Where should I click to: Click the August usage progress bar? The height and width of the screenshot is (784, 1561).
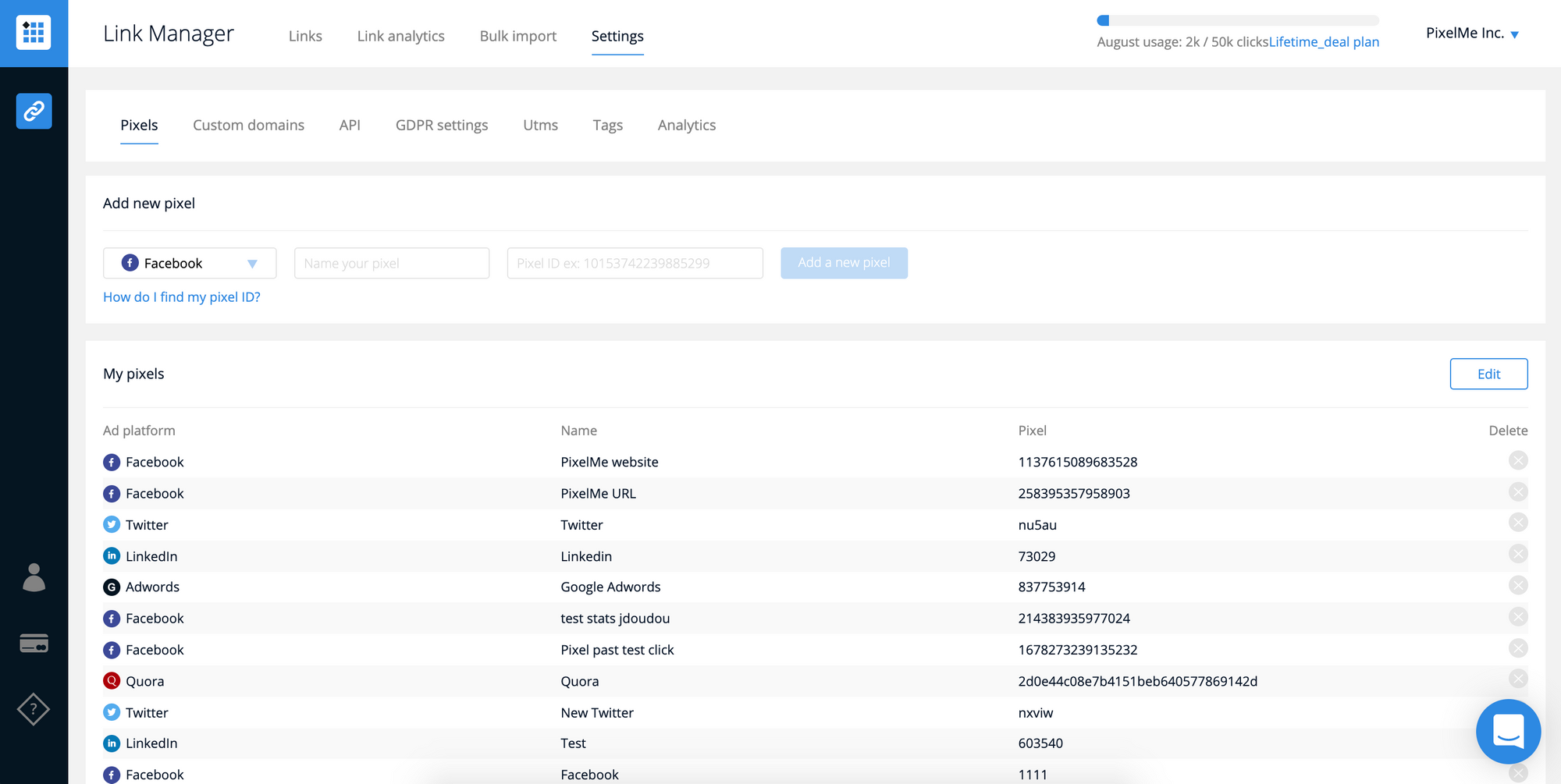(x=1238, y=20)
